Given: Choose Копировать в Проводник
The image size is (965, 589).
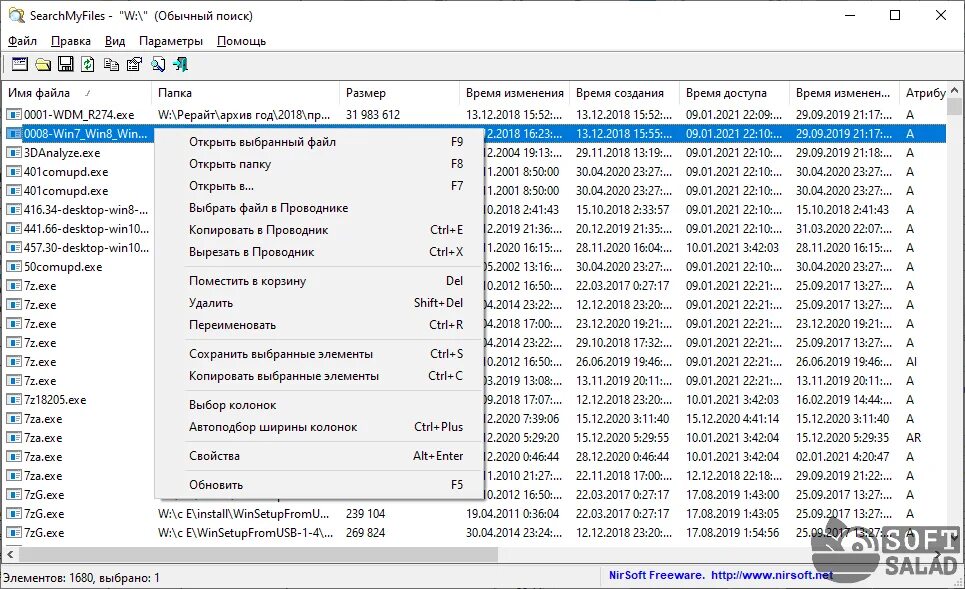Looking at the screenshot, I should point(318,230).
